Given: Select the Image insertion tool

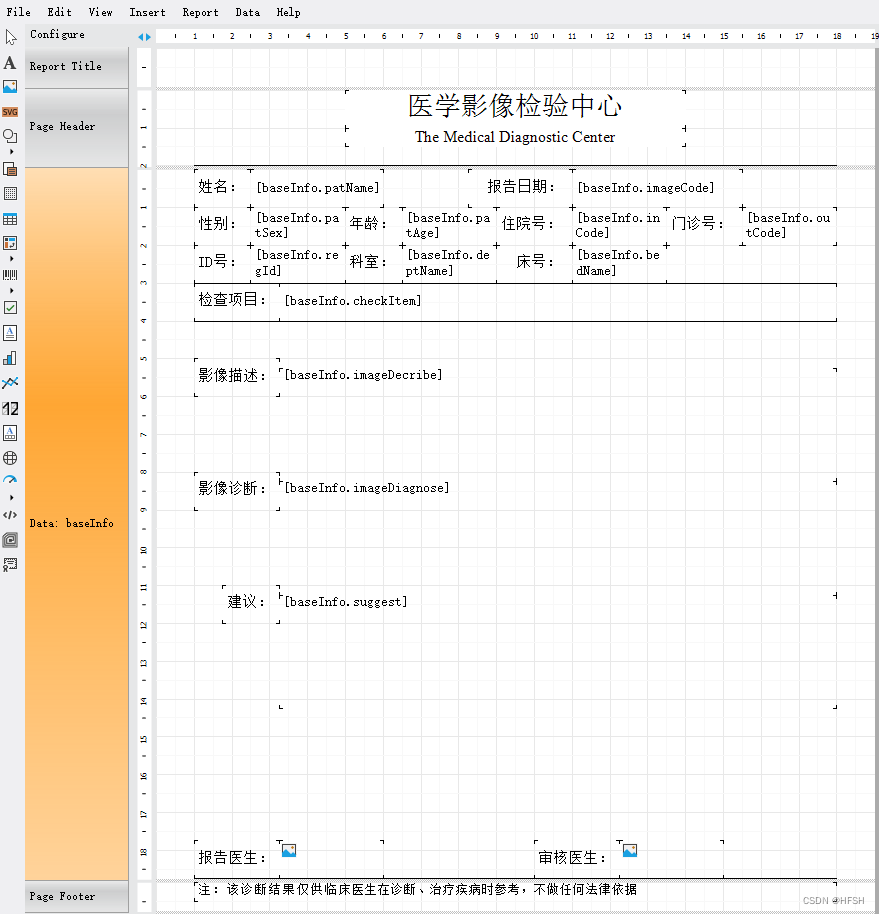Looking at the screenshot, I should tap(10, 86).
